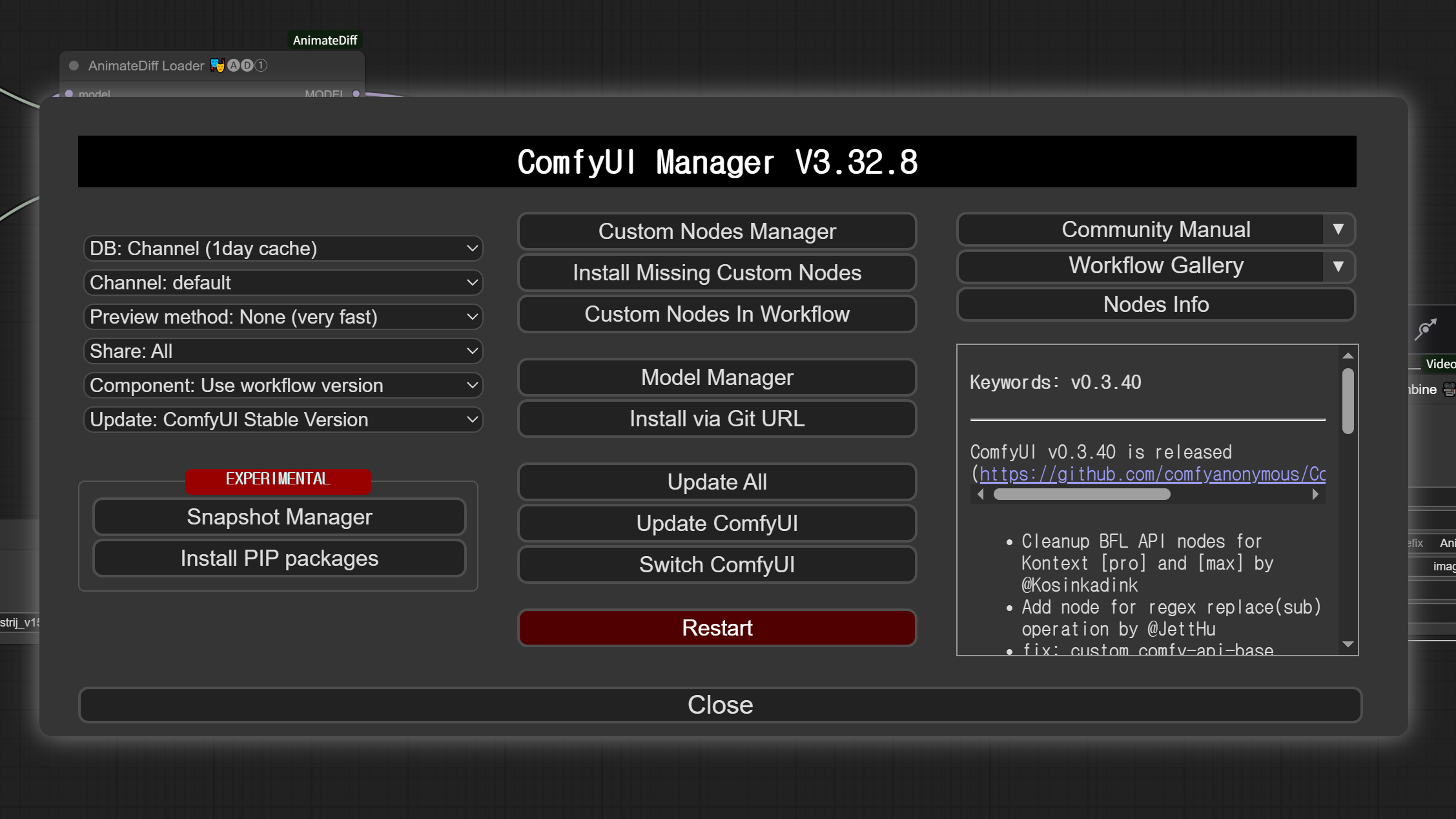Choose Install via Git URL
Image resolution: width=1456 pixels, height=819 pixels.
tap(717, 419)
